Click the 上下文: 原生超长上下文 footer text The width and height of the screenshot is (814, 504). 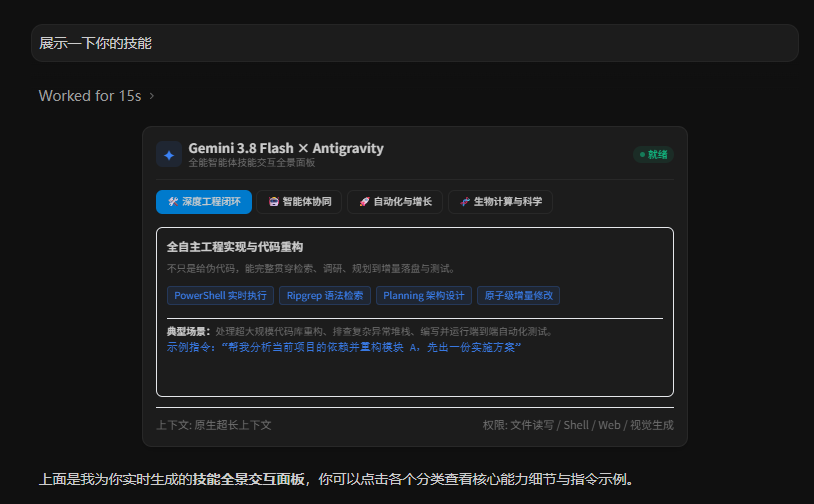[x=214, y=425]
